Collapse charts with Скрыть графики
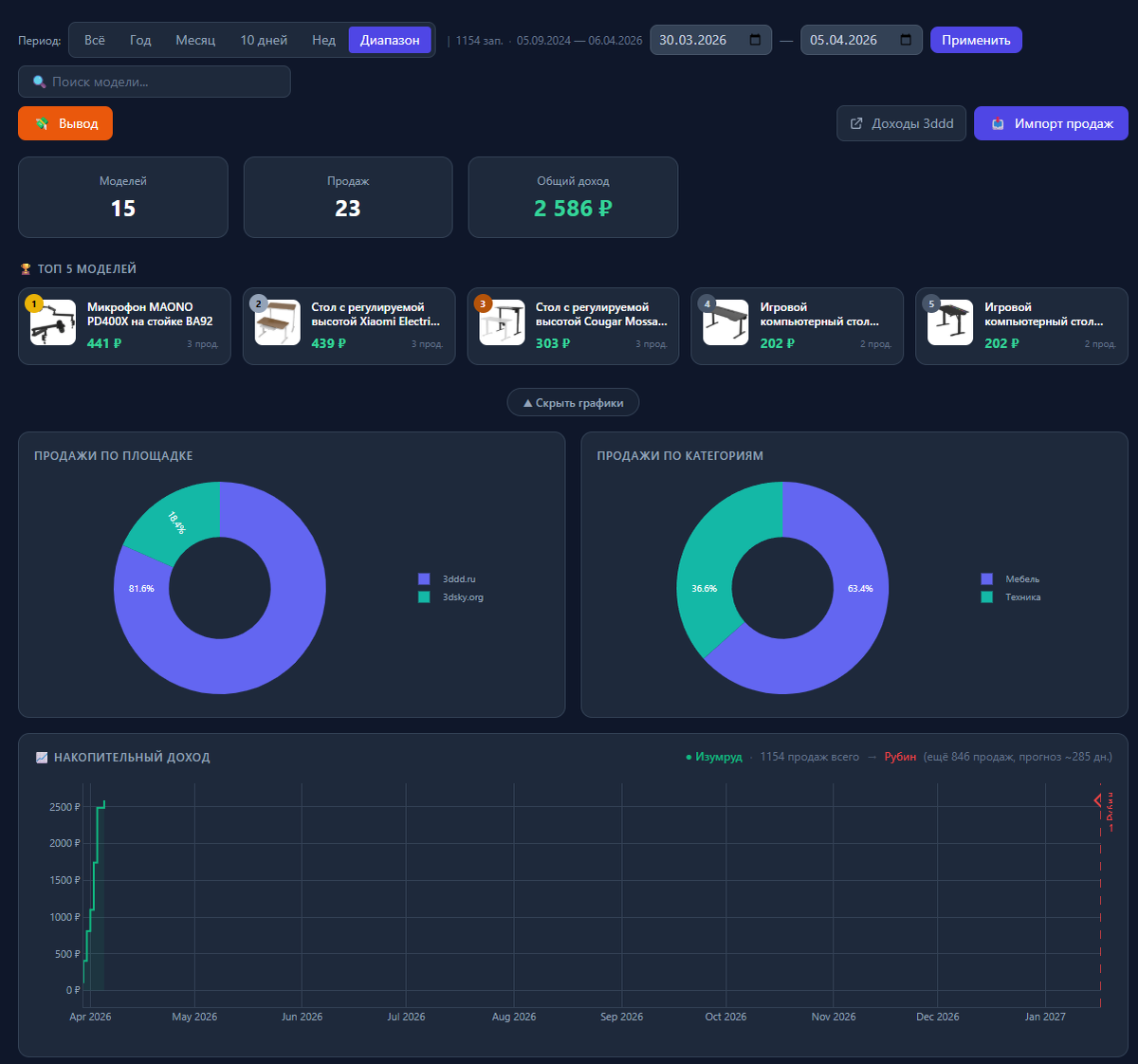 (x=573, y=402)
